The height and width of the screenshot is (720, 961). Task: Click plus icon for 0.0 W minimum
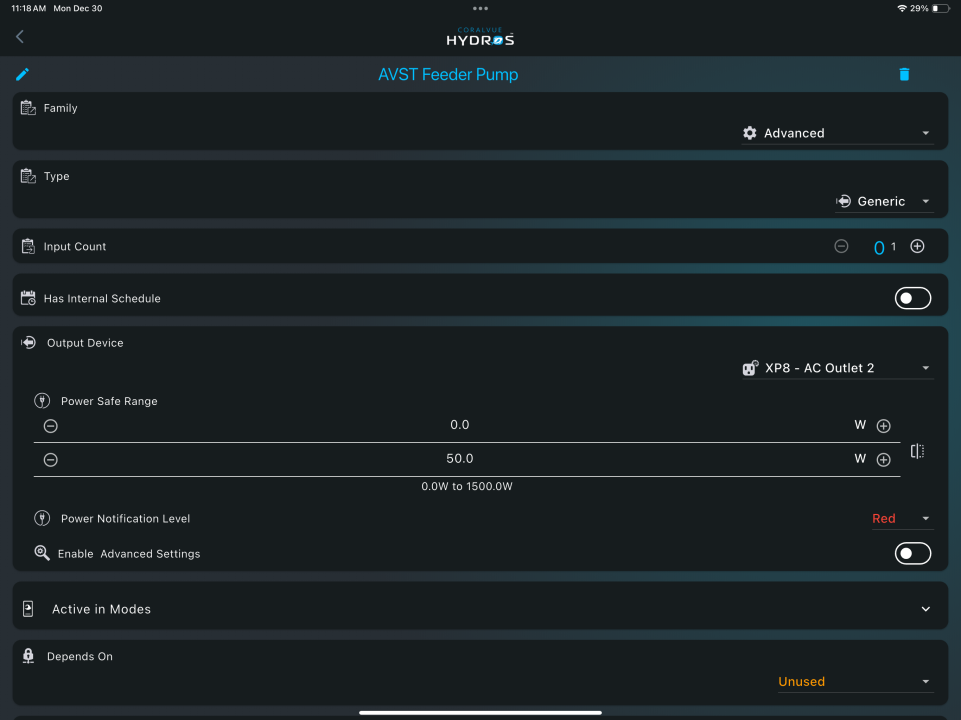pos(883,426)
